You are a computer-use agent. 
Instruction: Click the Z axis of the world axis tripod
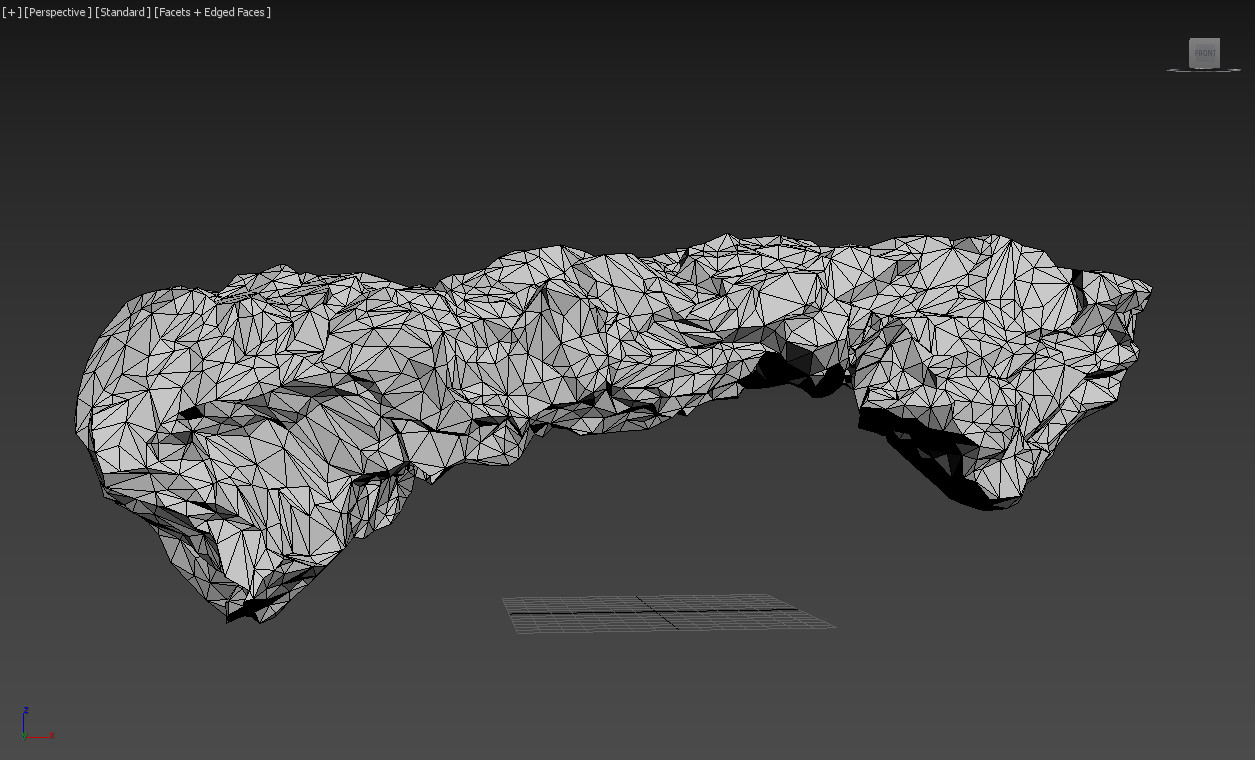point(24,716)
